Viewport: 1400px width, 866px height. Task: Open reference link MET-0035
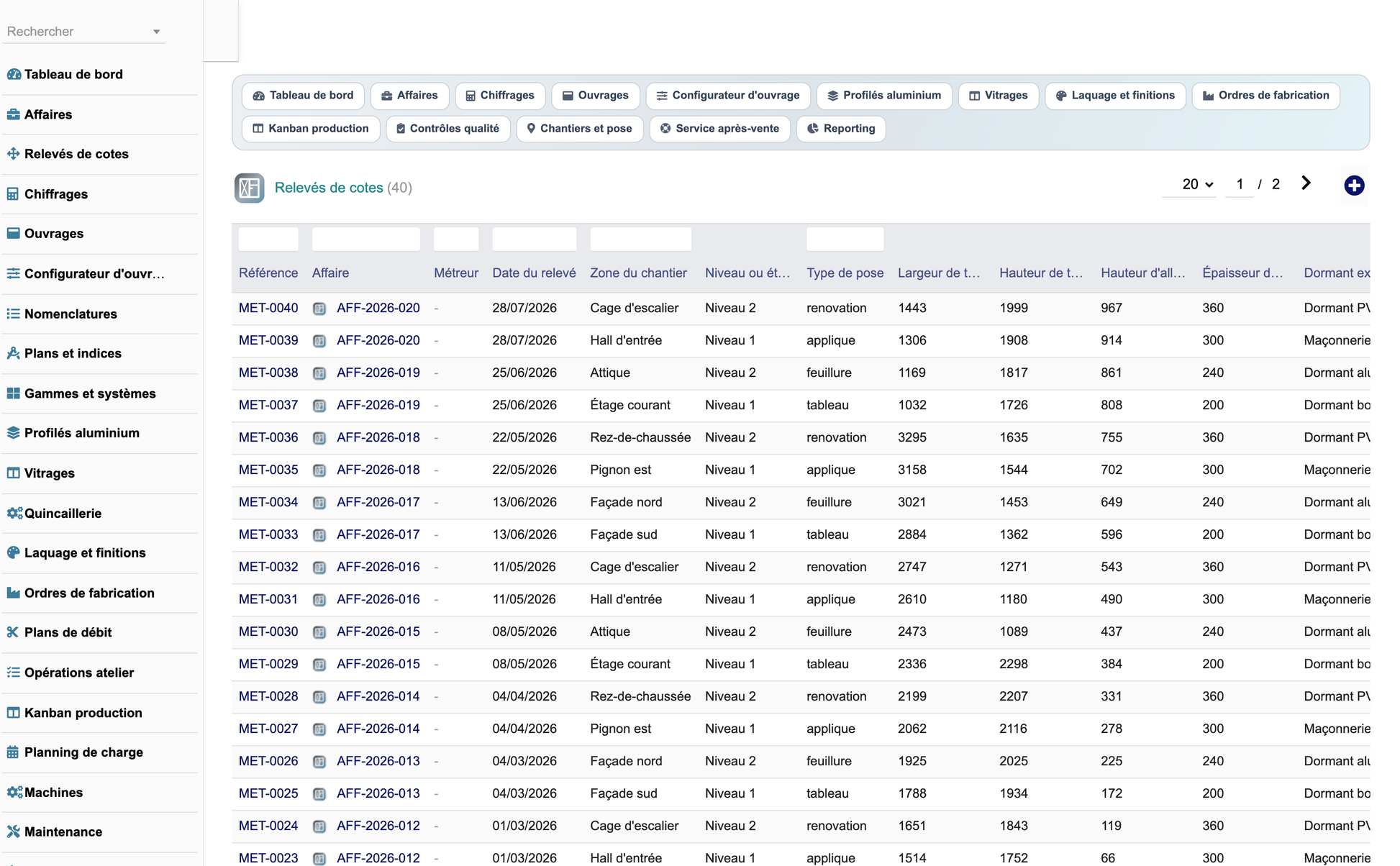click(268, 470)
